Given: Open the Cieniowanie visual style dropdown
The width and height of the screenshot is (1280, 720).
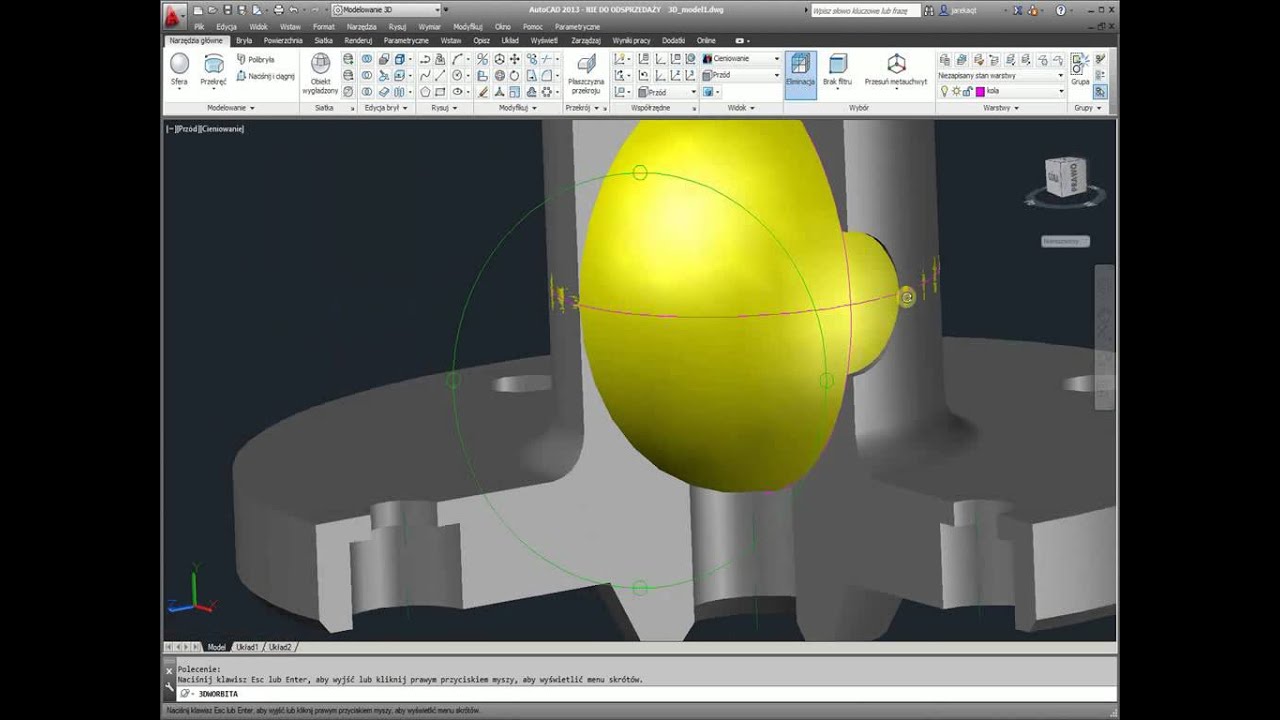Looking at the screenshot, I should [740, 59].
